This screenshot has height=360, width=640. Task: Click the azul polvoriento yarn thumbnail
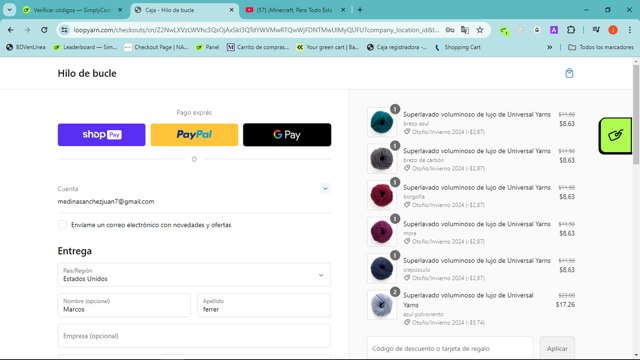382,304
